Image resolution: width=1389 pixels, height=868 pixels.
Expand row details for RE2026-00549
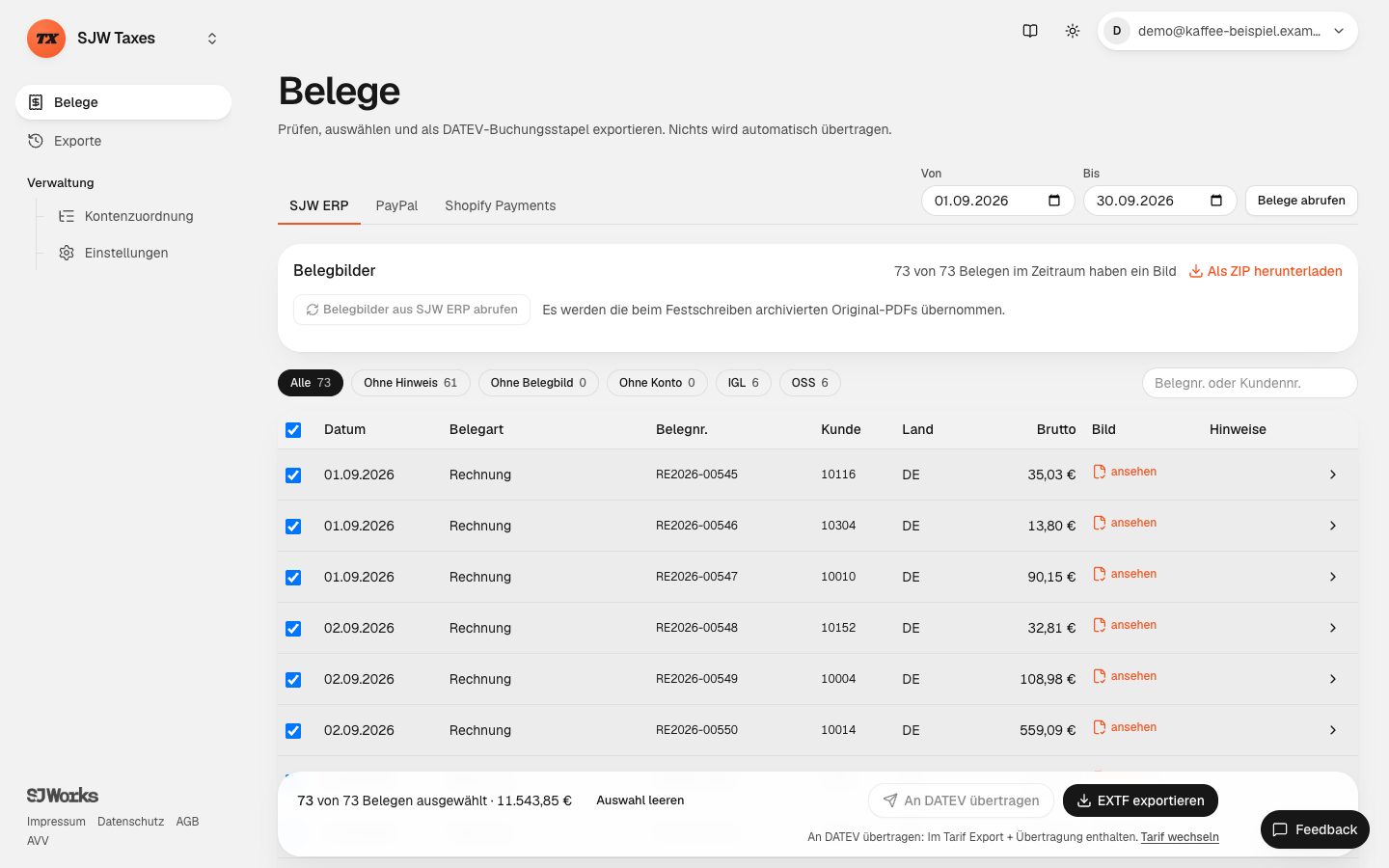1333,679
